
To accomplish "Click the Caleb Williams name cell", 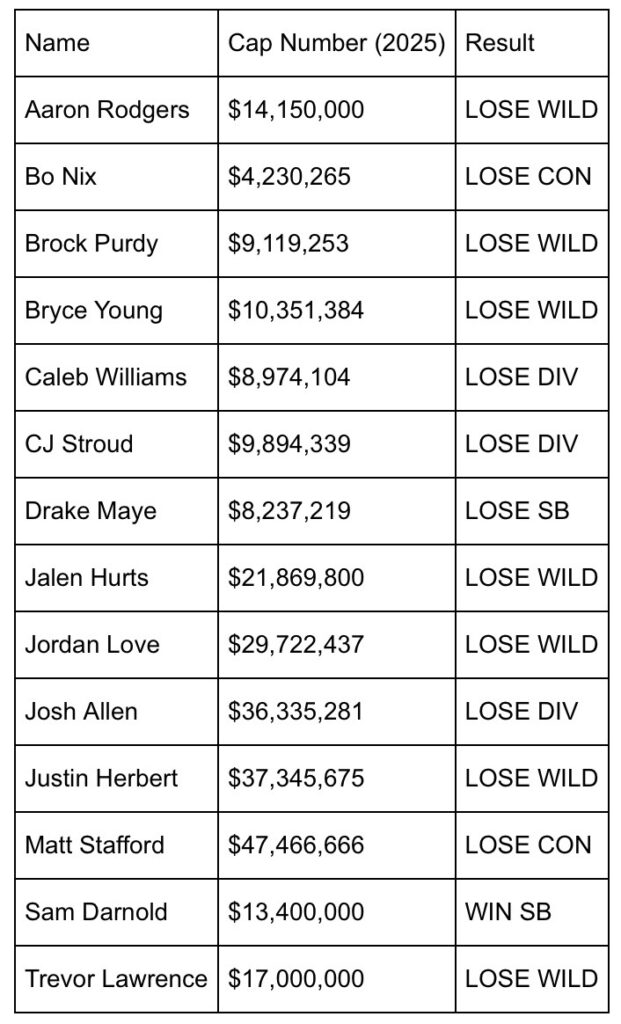I will pyautogui.click(x=106, y=377).
